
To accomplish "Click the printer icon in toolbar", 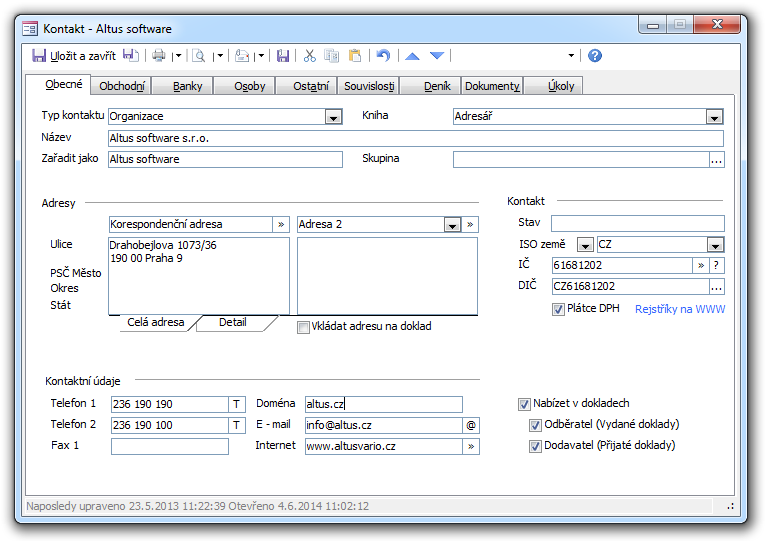I will click(159, 56).
